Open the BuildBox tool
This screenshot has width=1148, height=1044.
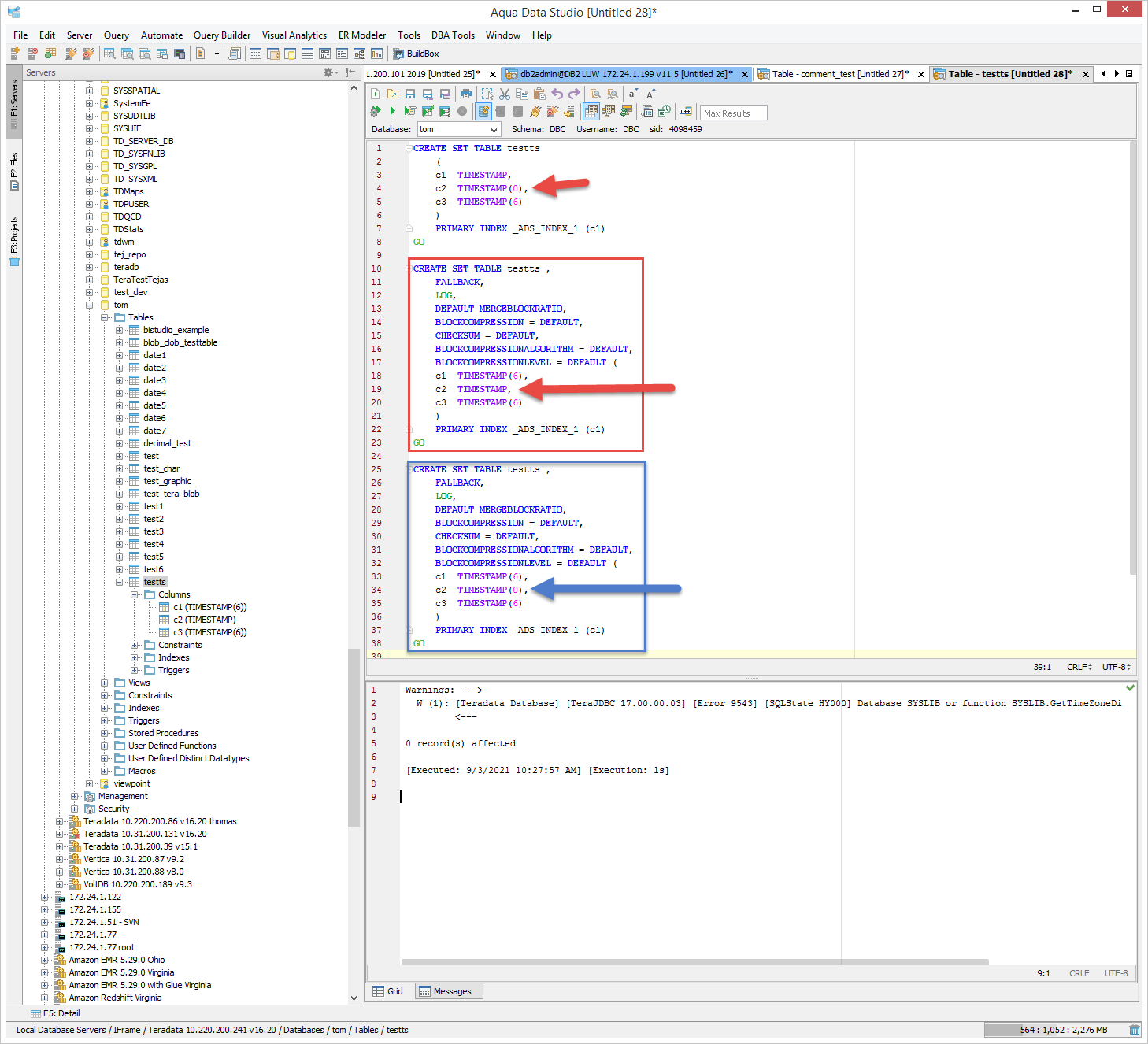[416, 54]
